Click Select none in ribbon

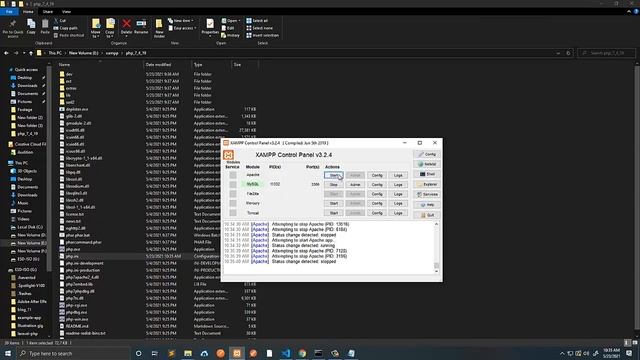[260, 28]
